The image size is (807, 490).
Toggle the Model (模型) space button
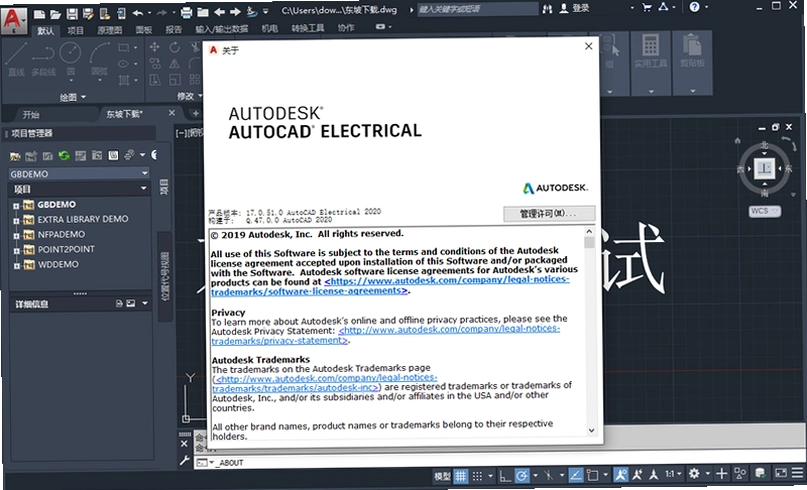pos(442,477)
